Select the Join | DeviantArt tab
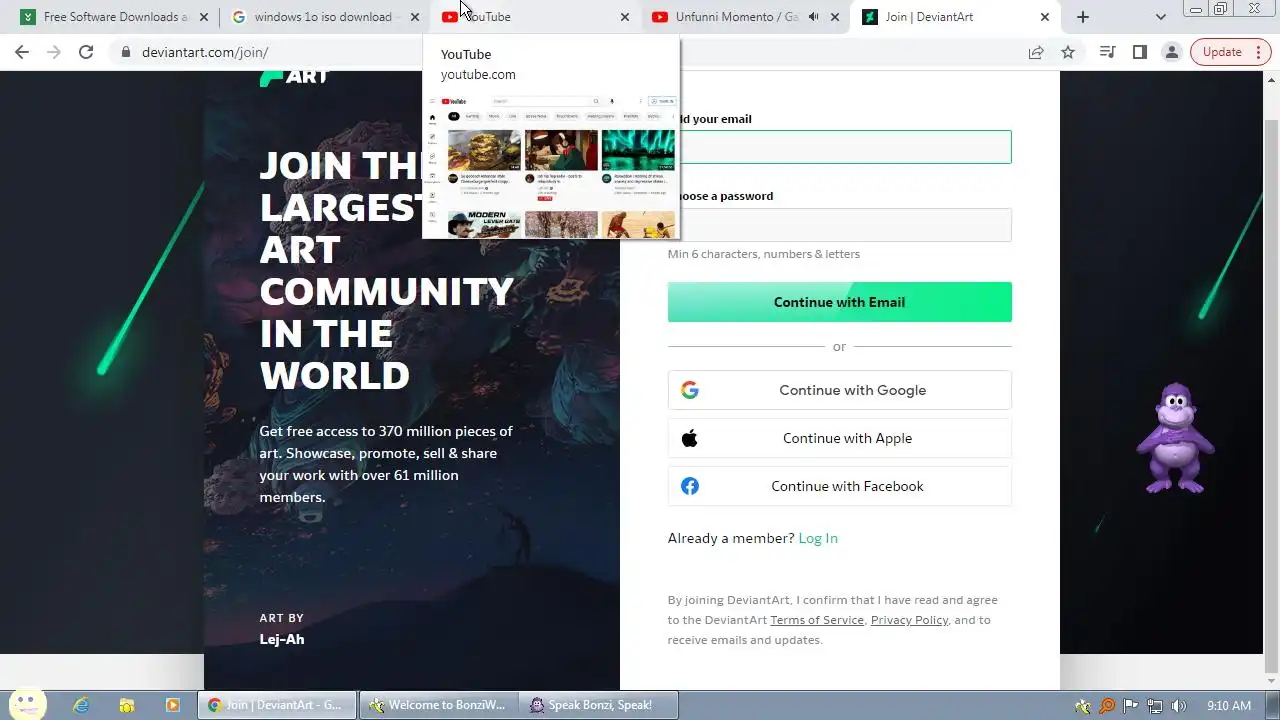Screen dimensions: 1280x720 [x=955, y=17]
